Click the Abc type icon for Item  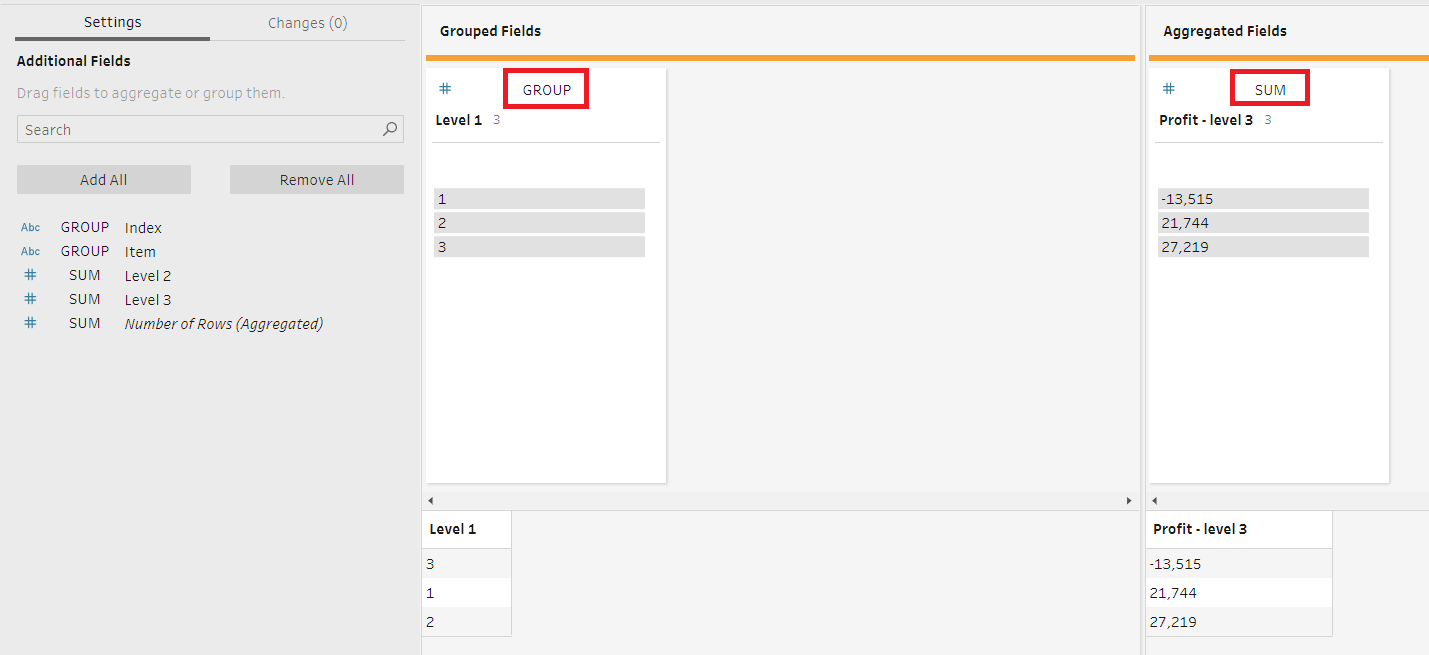(x=31, y=252)
